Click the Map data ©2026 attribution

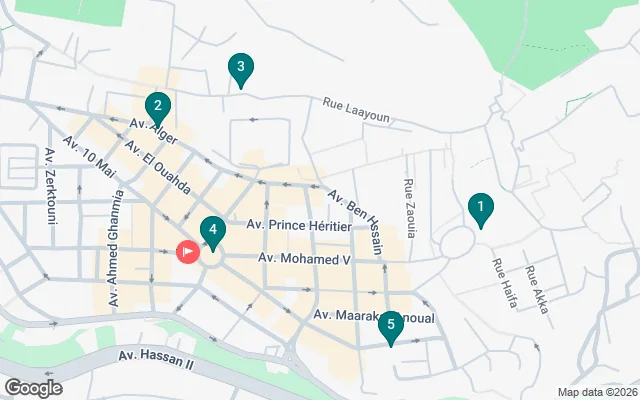[598, 393]
